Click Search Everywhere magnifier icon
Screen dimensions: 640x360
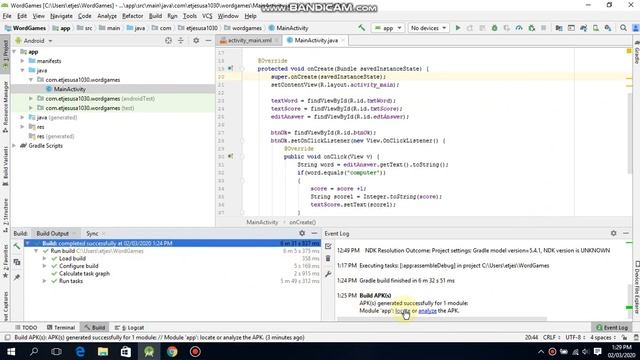click(x=623, y=28)
